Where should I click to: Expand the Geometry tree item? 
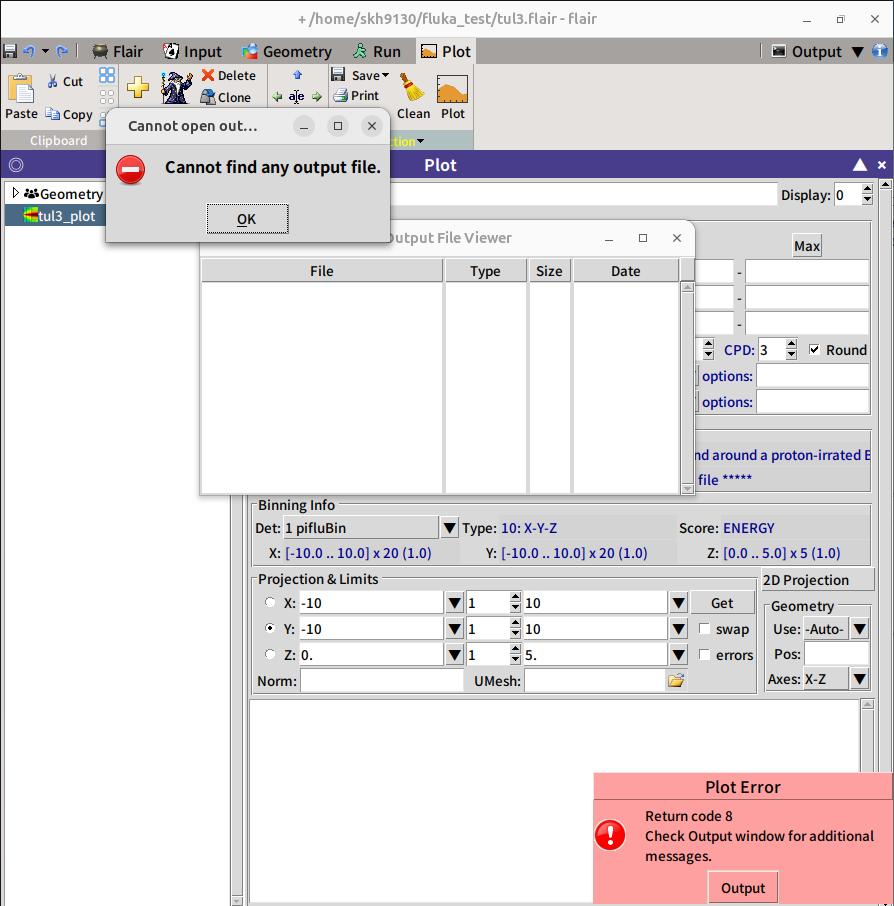click(x=15, y=193)
